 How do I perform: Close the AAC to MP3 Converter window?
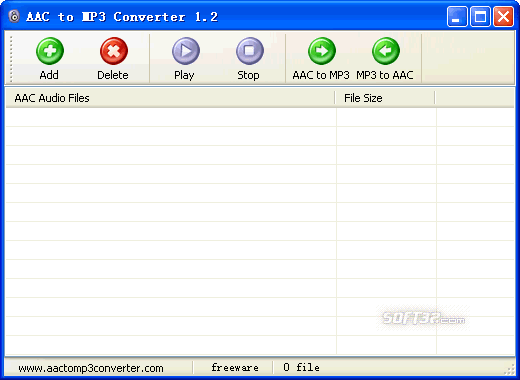[x=503, y=16]
